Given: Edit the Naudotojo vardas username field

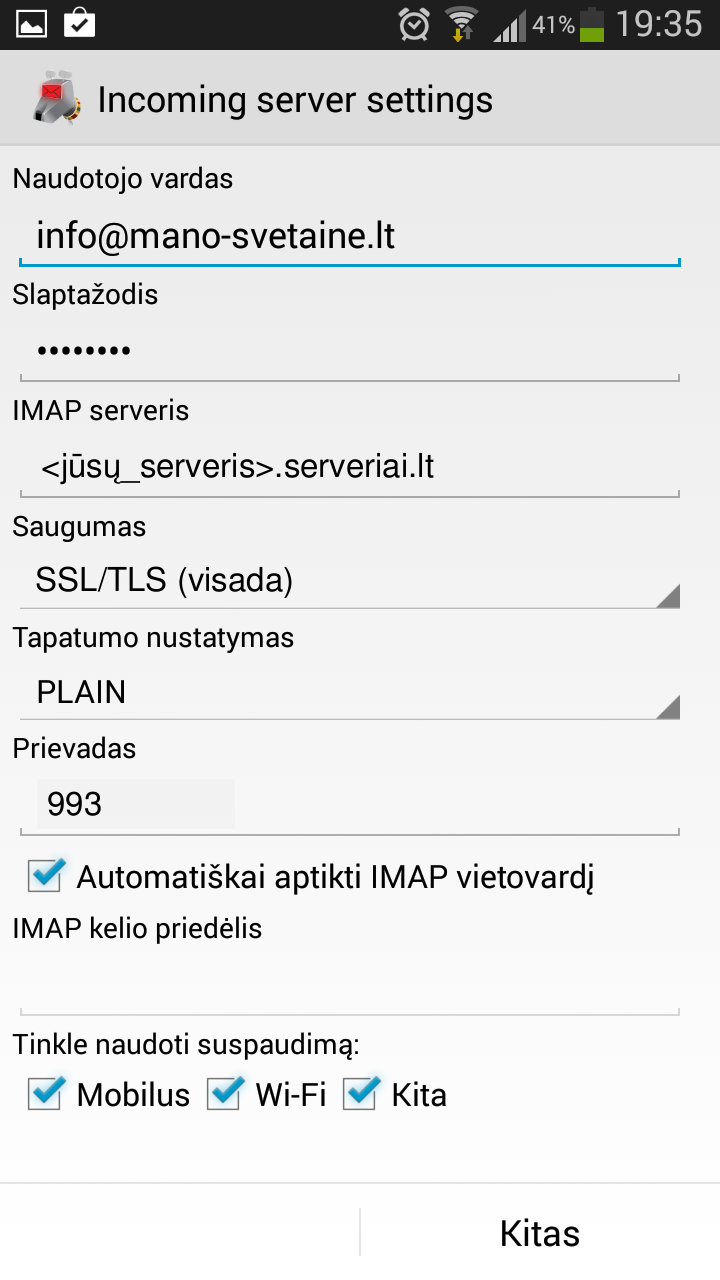Looking at the screenshot, I should coord(350,237).
